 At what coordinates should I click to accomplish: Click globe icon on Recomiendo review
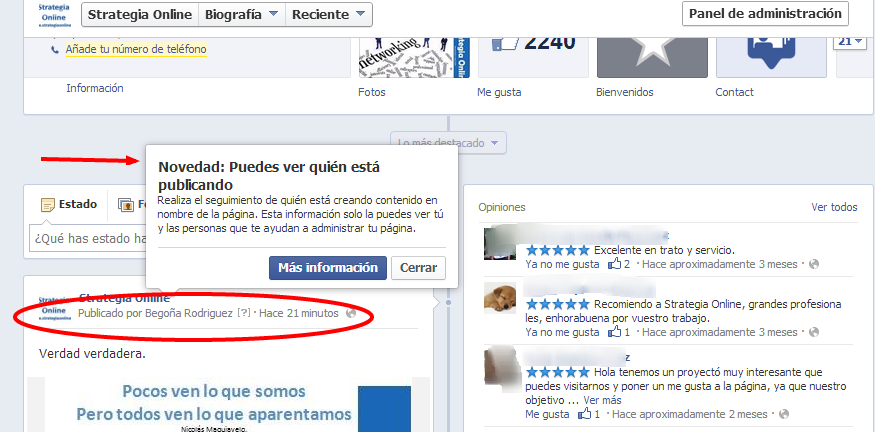tap(814, 332)
